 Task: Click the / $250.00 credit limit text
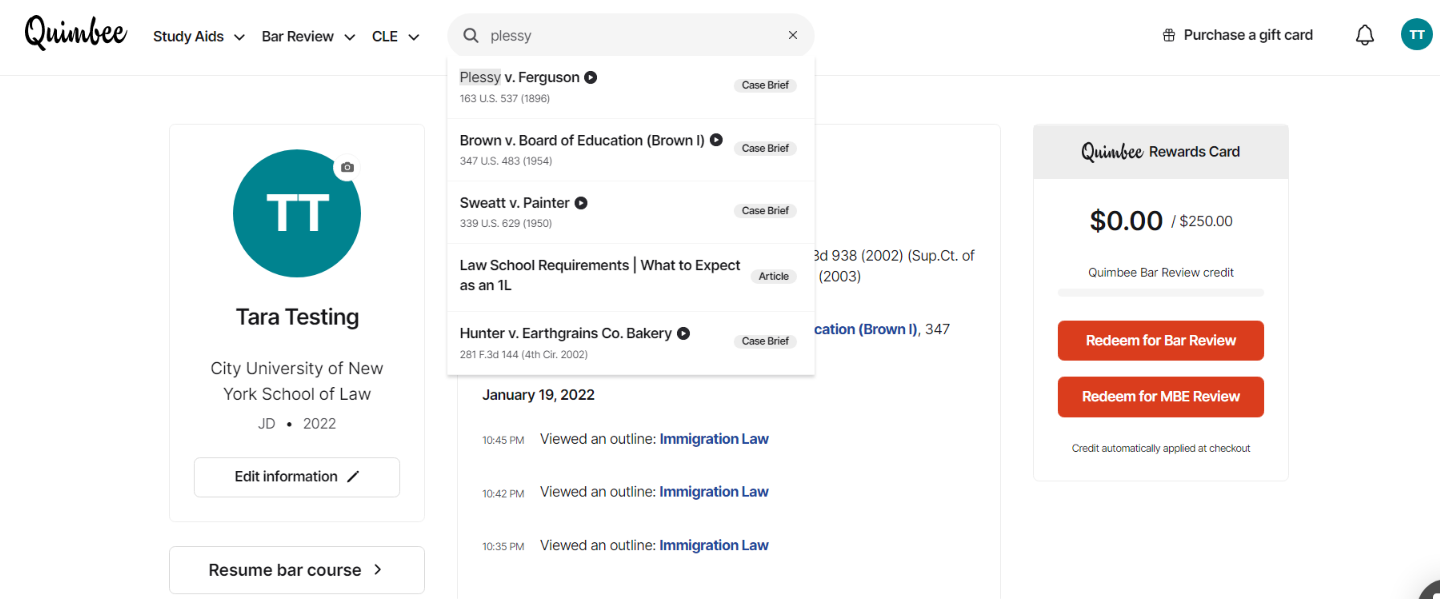1202,222
